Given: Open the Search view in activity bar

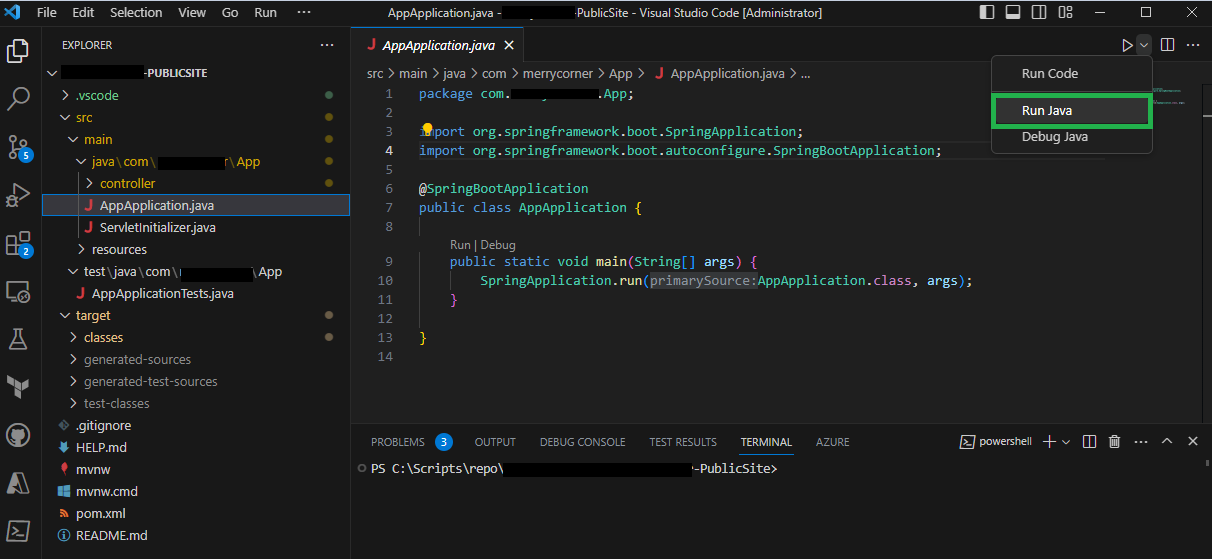Looking at the screenshot, I should pyautogui.click(x=18, y=98).
